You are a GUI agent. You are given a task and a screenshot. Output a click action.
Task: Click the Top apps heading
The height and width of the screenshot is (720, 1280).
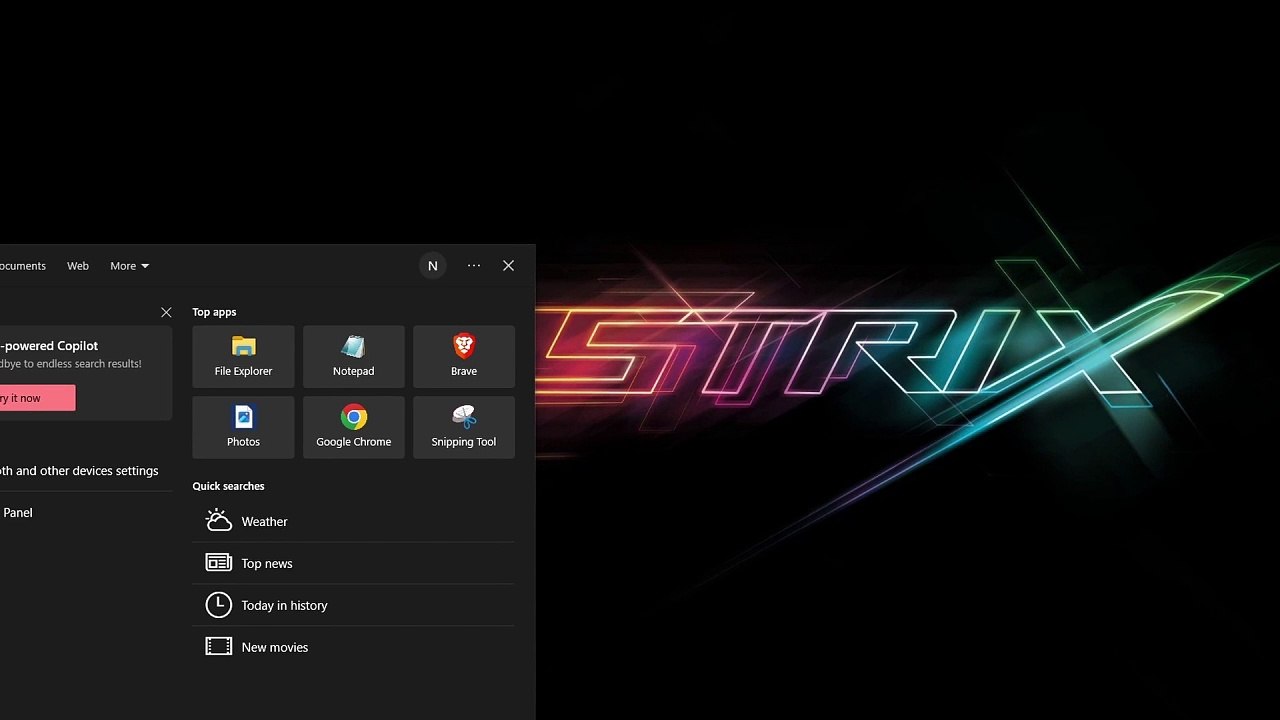click(214, 312)
